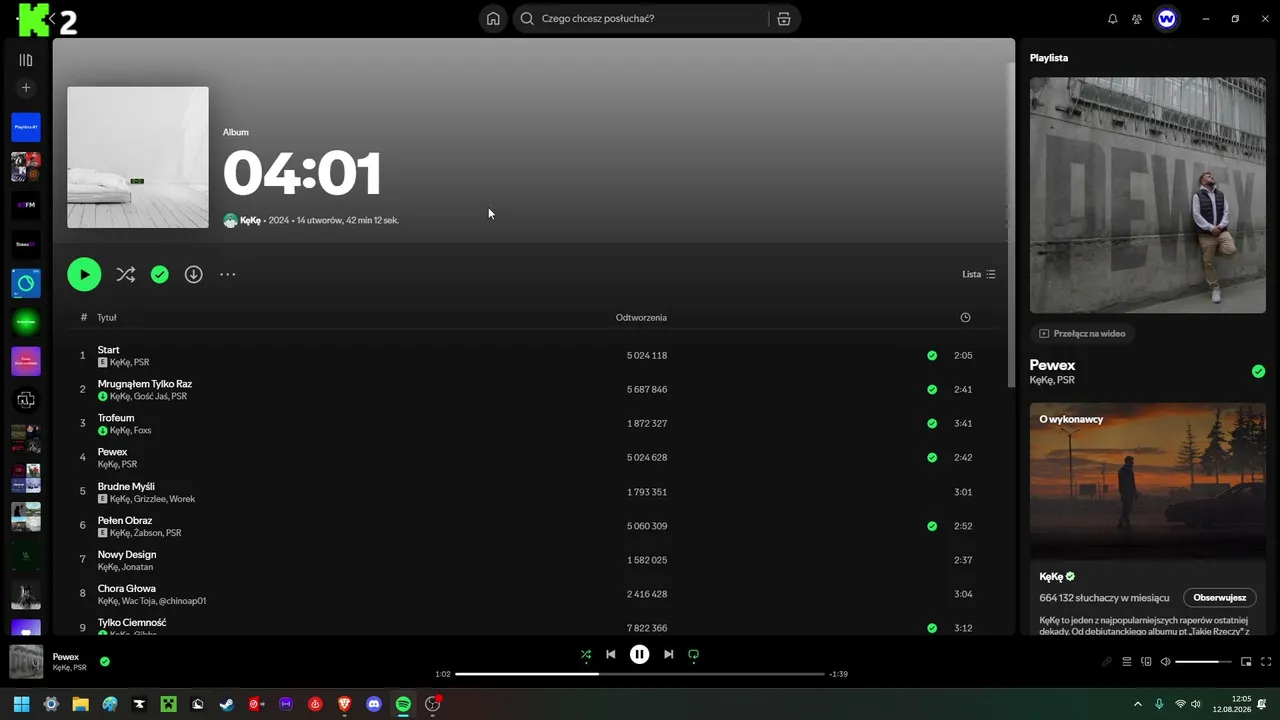Mute Spotify with the speaker icon
The image size is (1280, 720).
pos(1165,662)
